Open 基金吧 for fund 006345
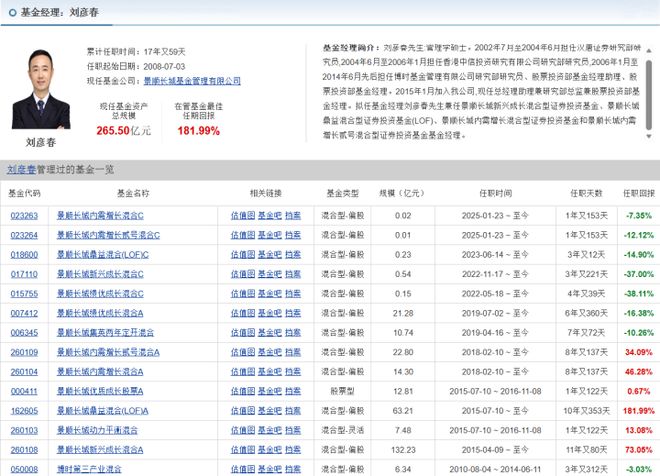 (x=270, y=333)
